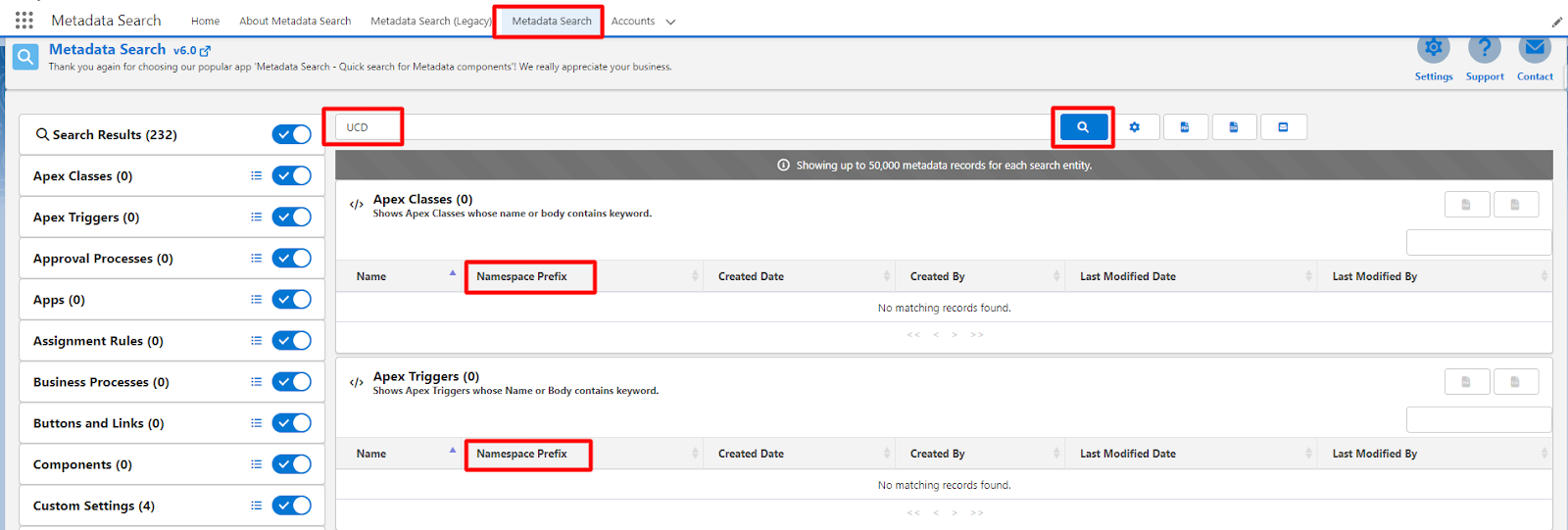Go to the Home tab
Viewport: 1568px width, 530px height.
(205, 21)
